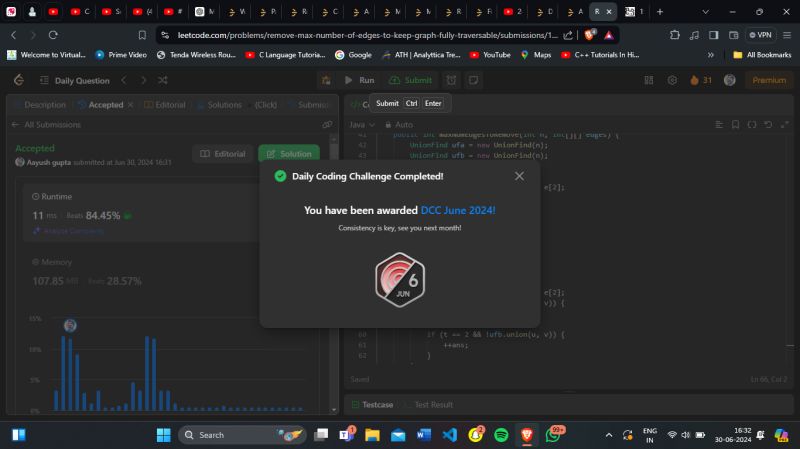Click the curly braces icon

pos(752,124)
